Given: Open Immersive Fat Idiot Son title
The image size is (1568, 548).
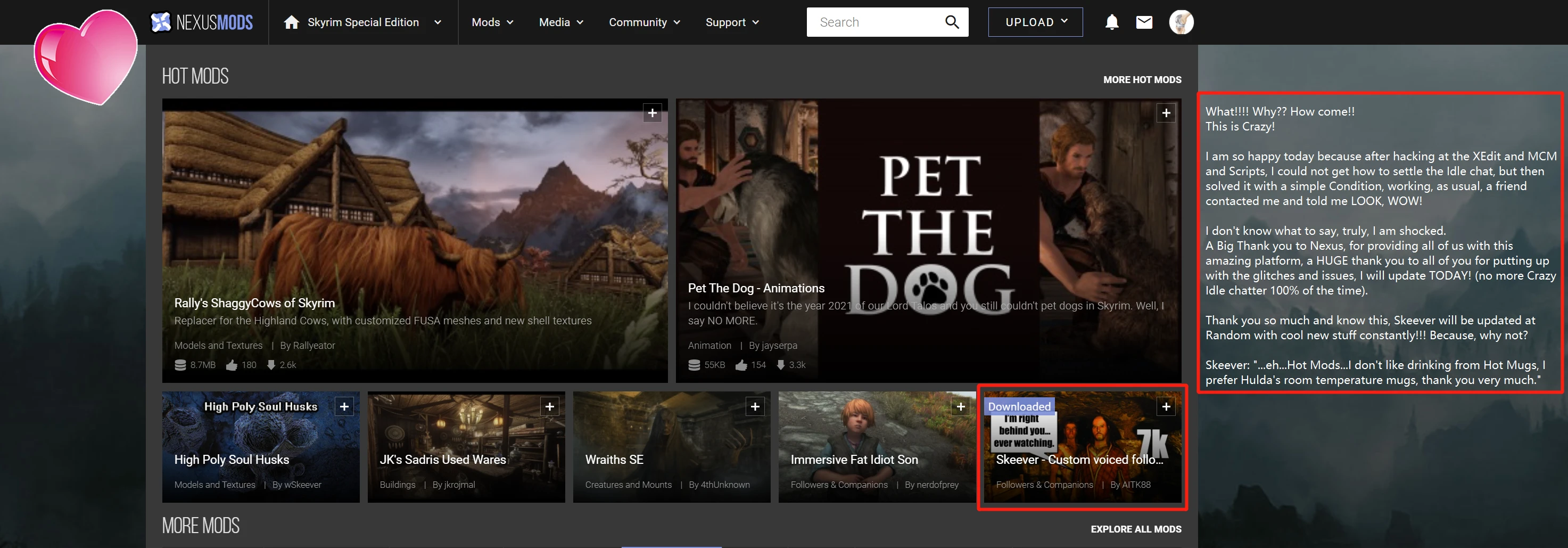Looking at the screenshot, I should 854,460.
